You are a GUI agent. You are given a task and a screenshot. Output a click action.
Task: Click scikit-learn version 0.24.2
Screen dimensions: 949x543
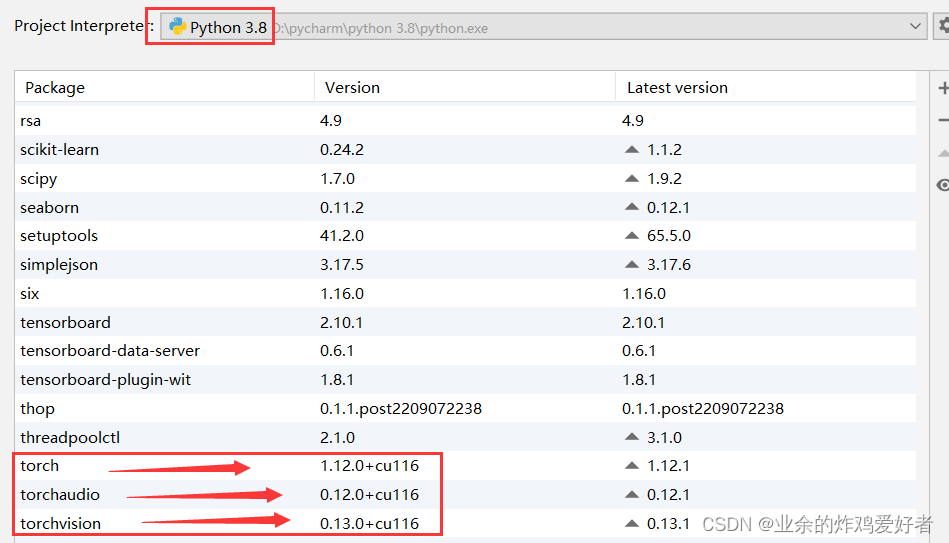coord(342,150)
